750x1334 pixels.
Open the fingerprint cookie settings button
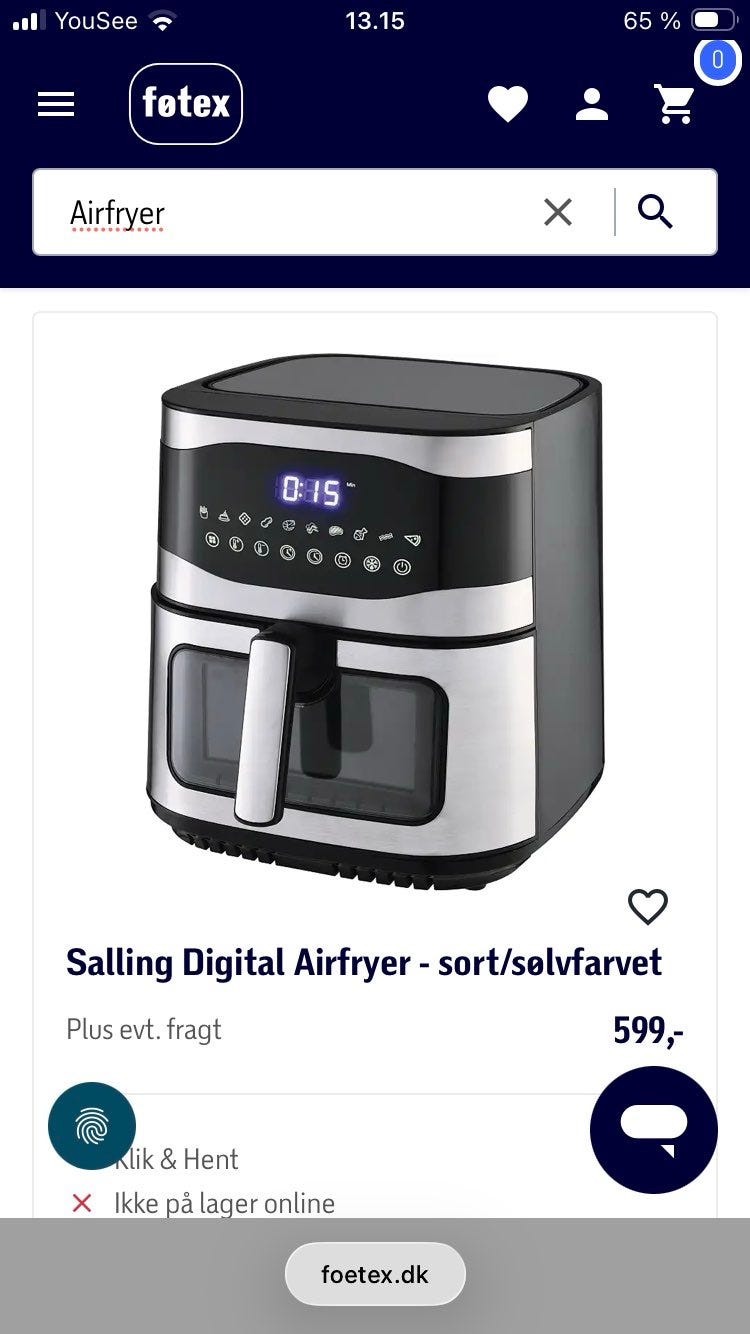coord(92,1126)
